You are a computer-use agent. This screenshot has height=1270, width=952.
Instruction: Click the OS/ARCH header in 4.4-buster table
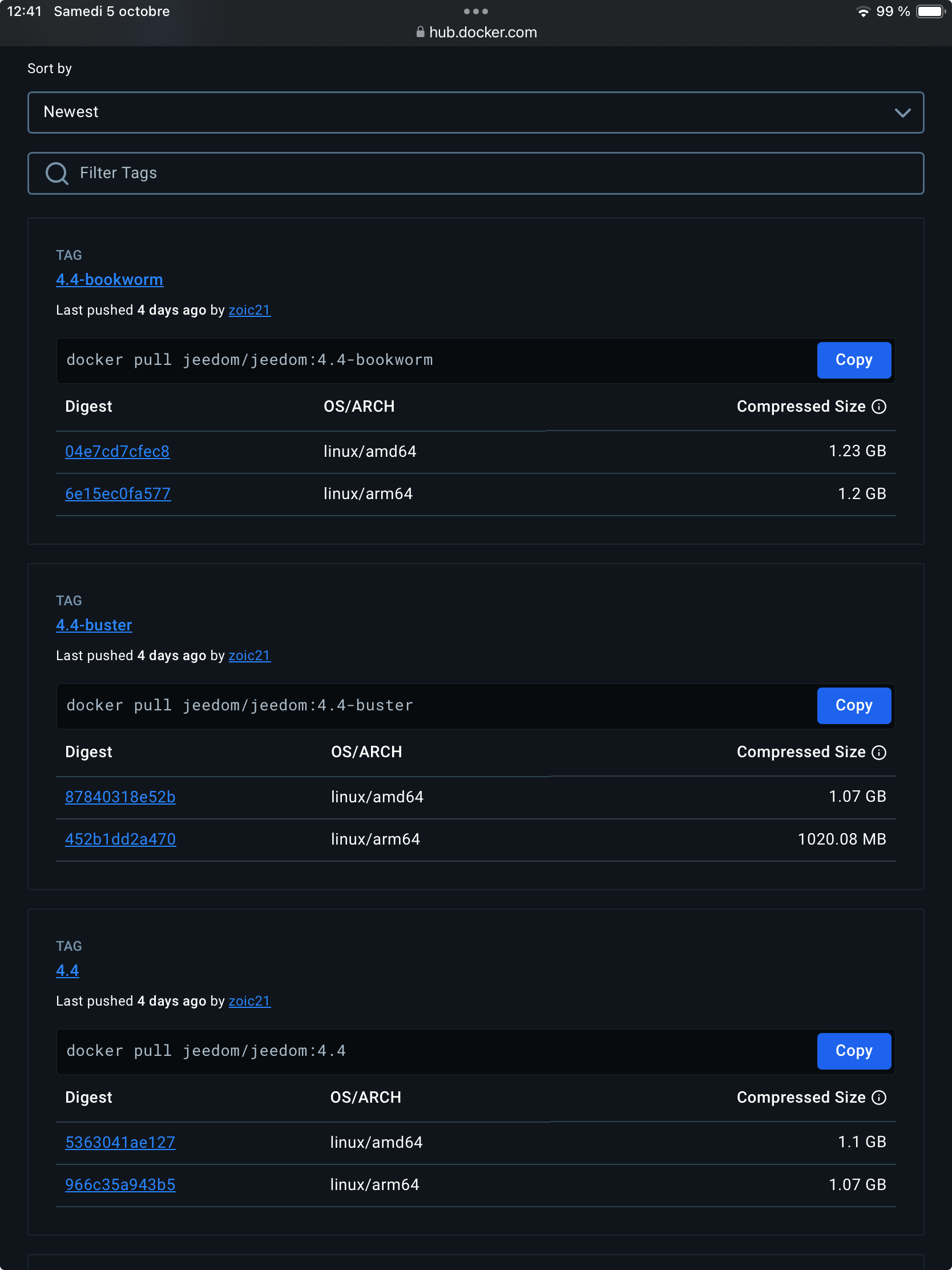click(366, 752)
